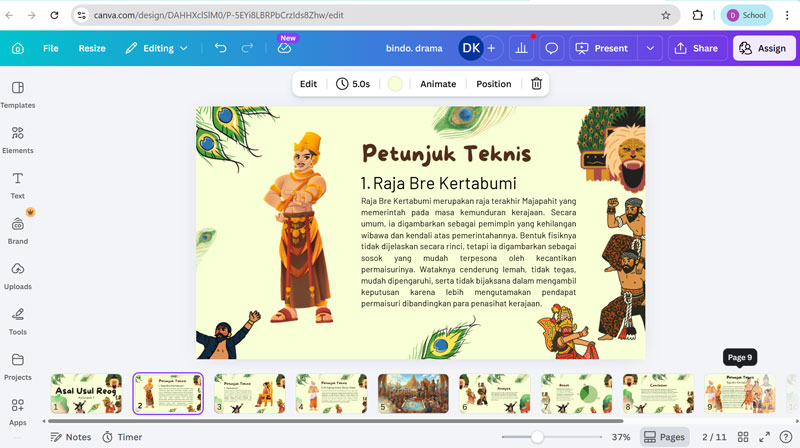Open the File menu
The width and height of the screenshot is (800, 448).
pos(50,48)
